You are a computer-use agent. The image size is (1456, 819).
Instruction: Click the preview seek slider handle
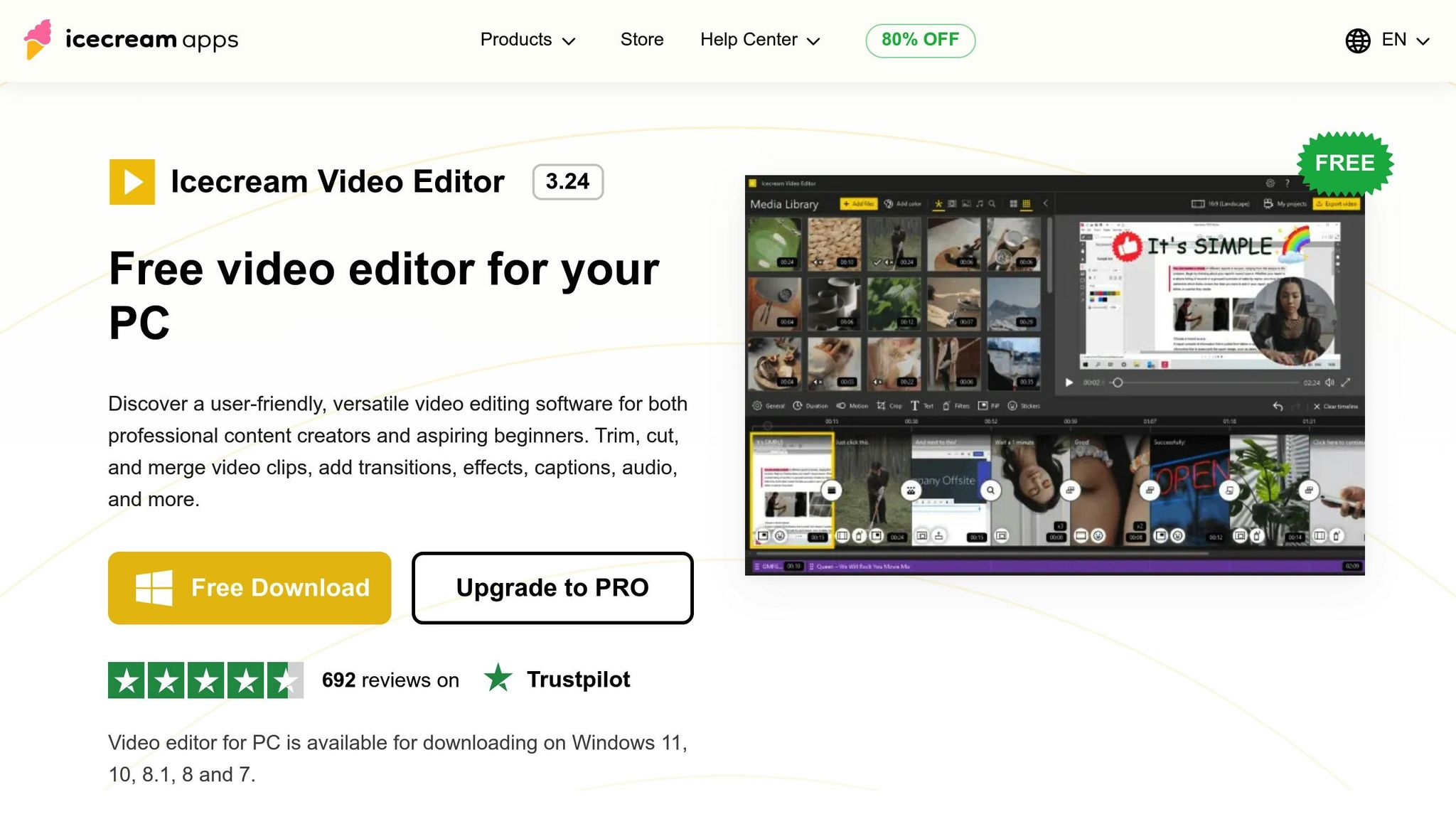pos(1118,382)
